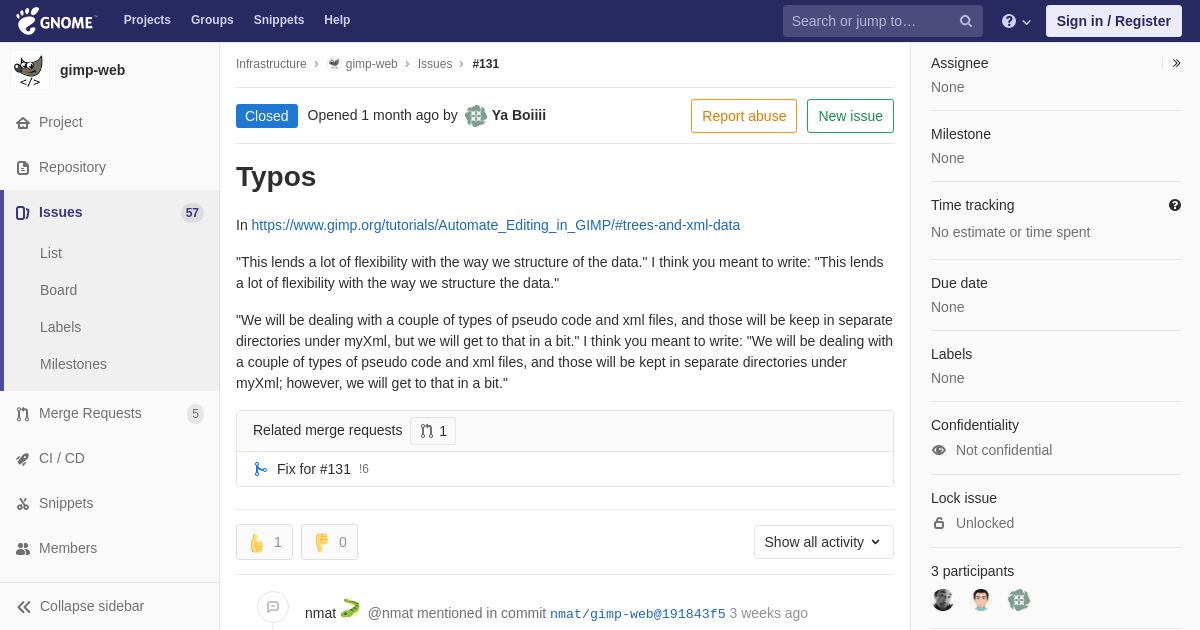Click the Repository file icon
1200x630 pixels.
point(23,168)
